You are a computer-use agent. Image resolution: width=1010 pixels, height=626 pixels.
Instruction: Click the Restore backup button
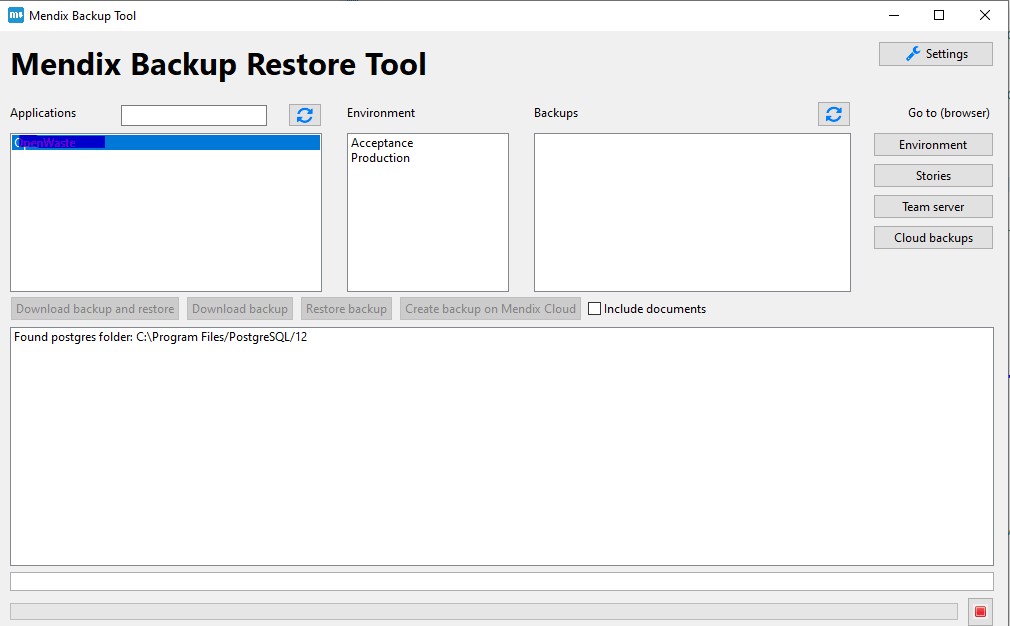346,308
